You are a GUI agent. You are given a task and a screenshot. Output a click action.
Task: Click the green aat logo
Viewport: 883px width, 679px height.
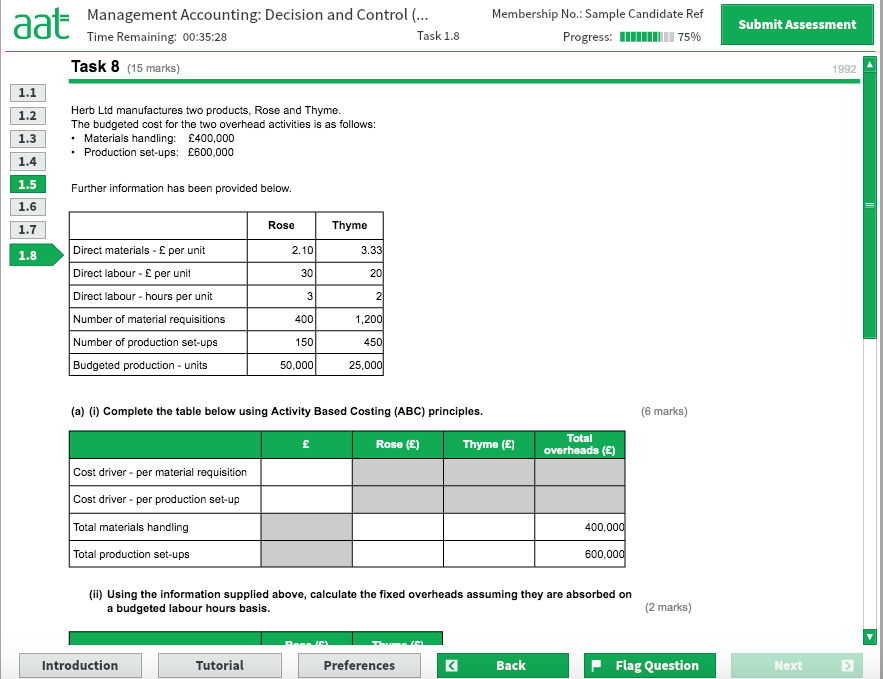click(x=40, y=22)
